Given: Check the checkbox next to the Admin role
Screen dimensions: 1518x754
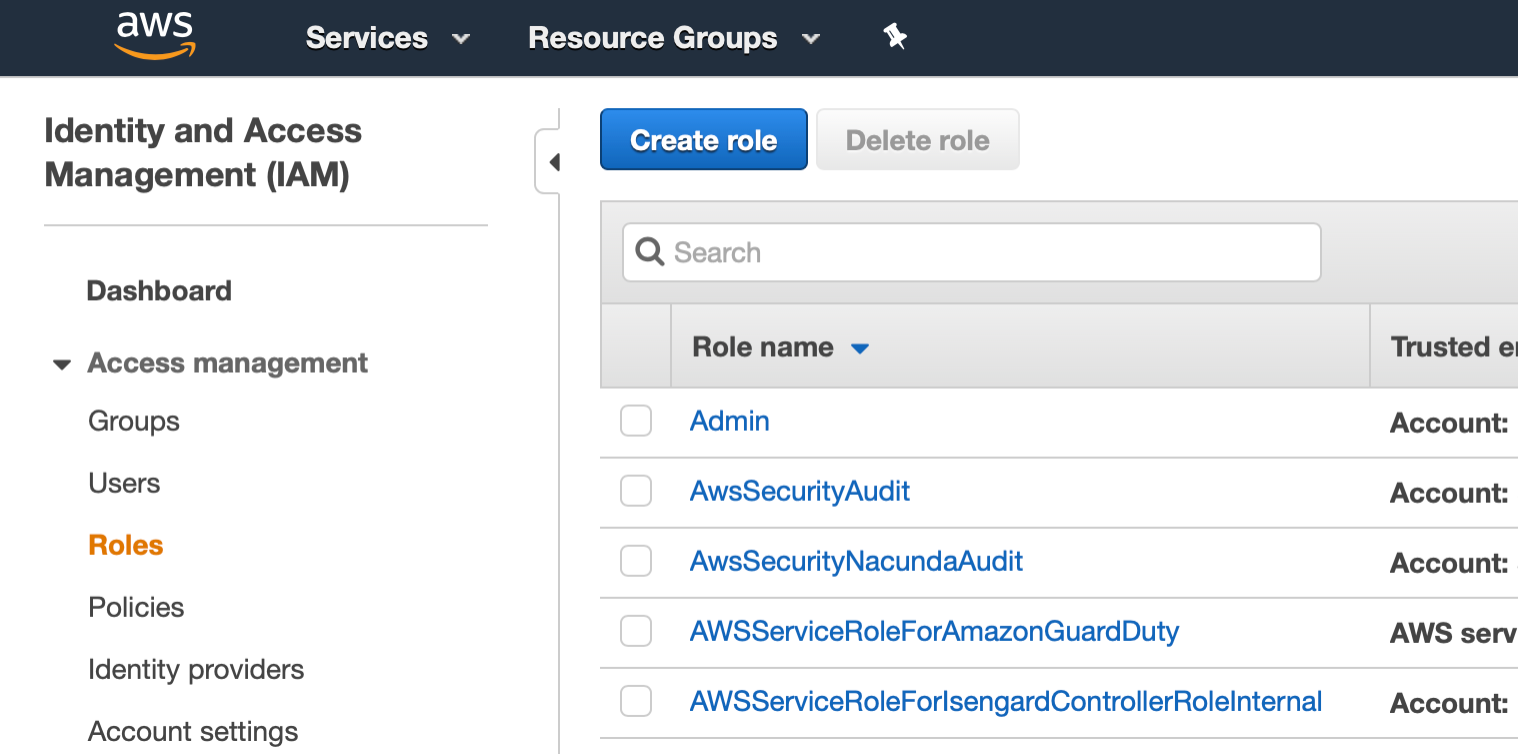Looking at the screenshot, I should 636,421.
